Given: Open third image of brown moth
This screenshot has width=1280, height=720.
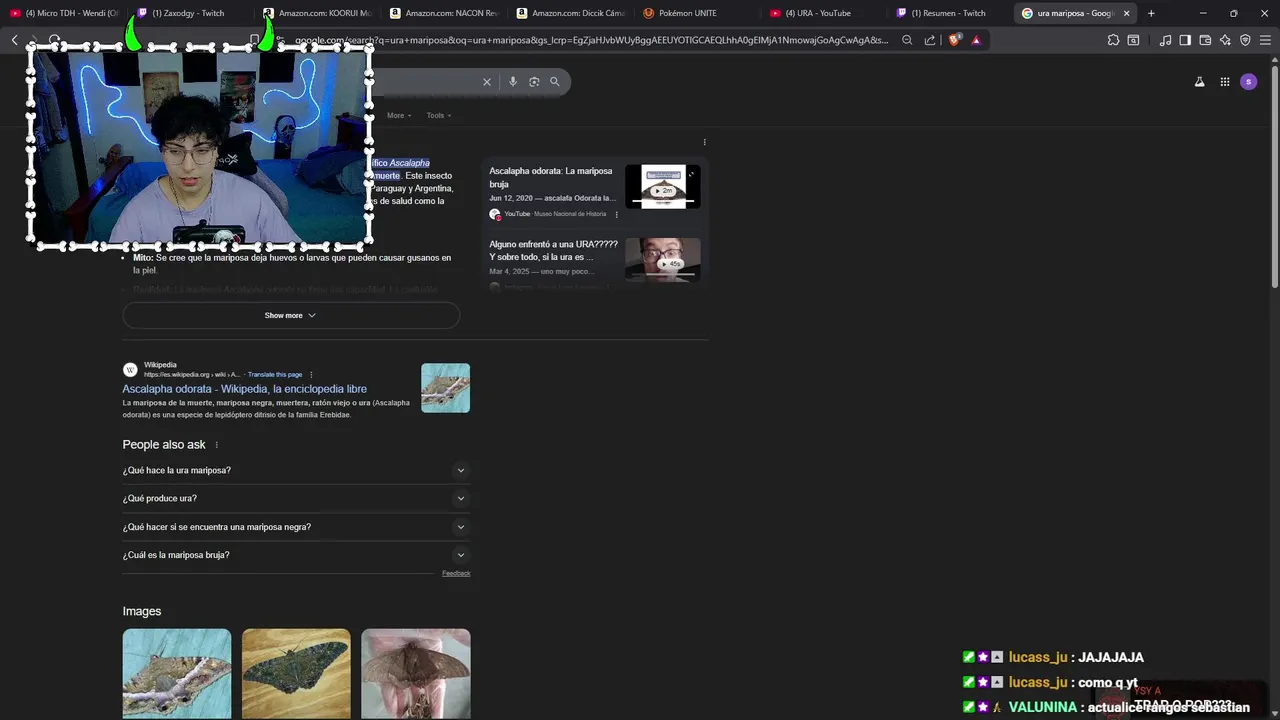Looking at the screenshot, I should pos(416,673).
